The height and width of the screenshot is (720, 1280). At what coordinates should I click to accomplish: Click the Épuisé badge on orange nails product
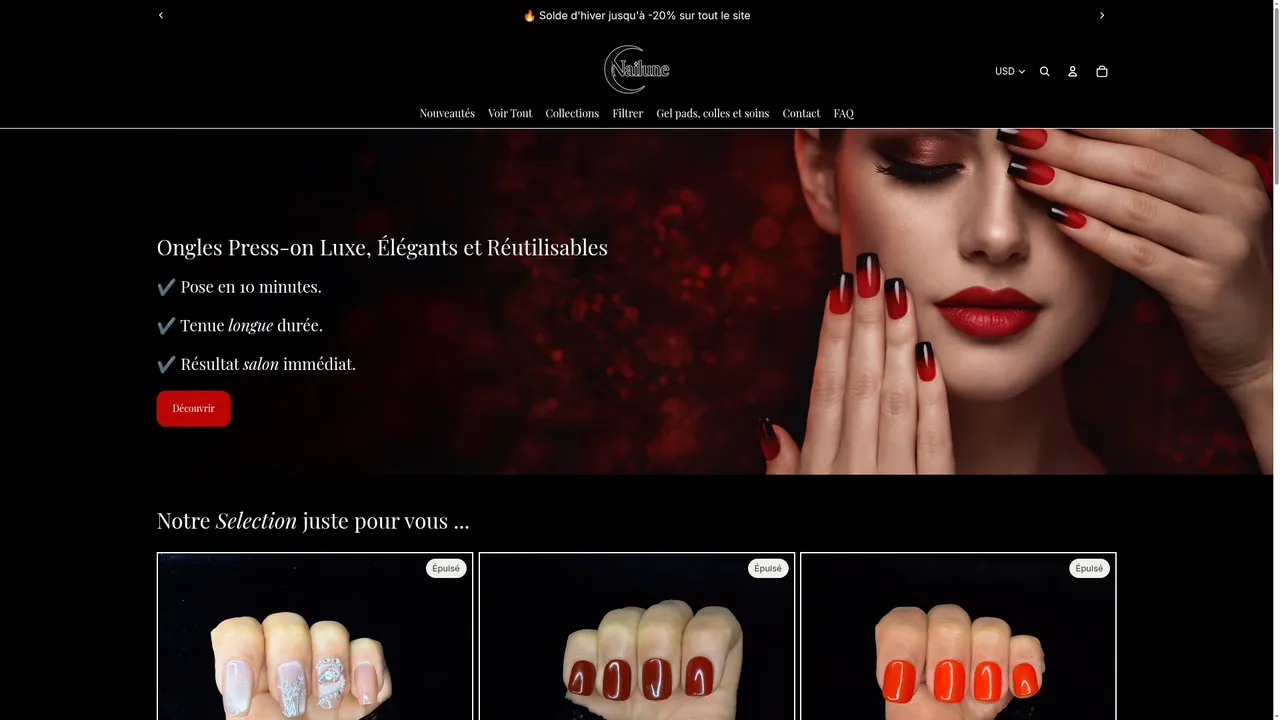tap(1089, 568)
